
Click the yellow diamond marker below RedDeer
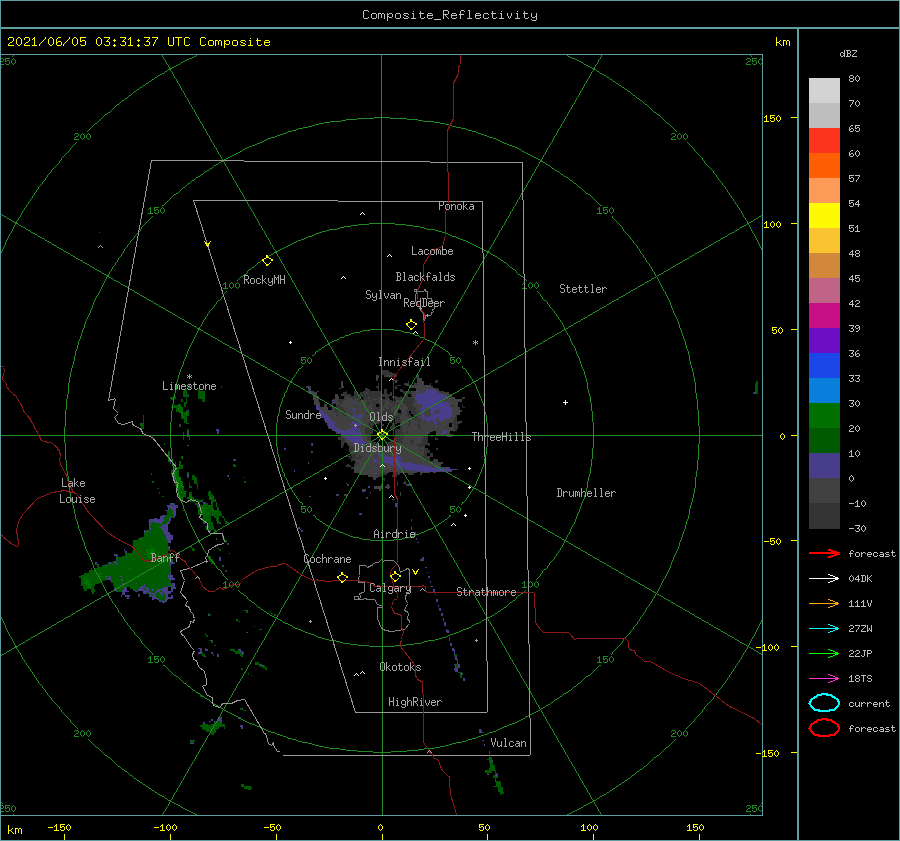coord(412,325)
